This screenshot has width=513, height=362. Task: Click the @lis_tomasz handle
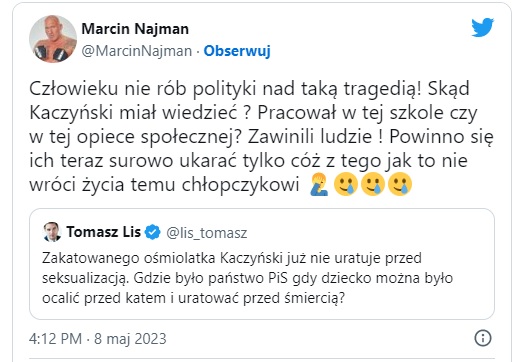207,233
